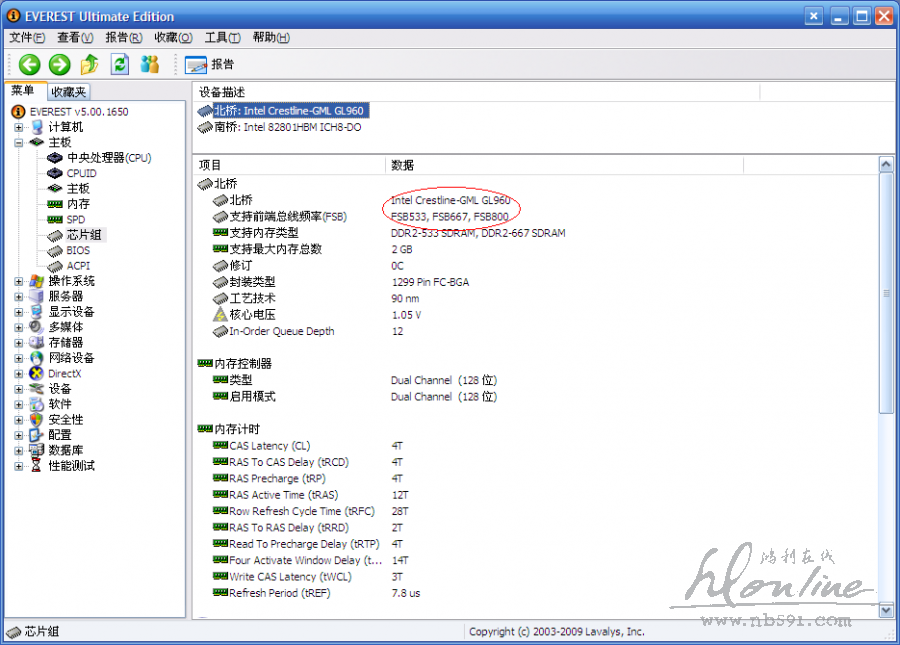Select the 核心电压 row with warning icon

click(x=534, y=315)
